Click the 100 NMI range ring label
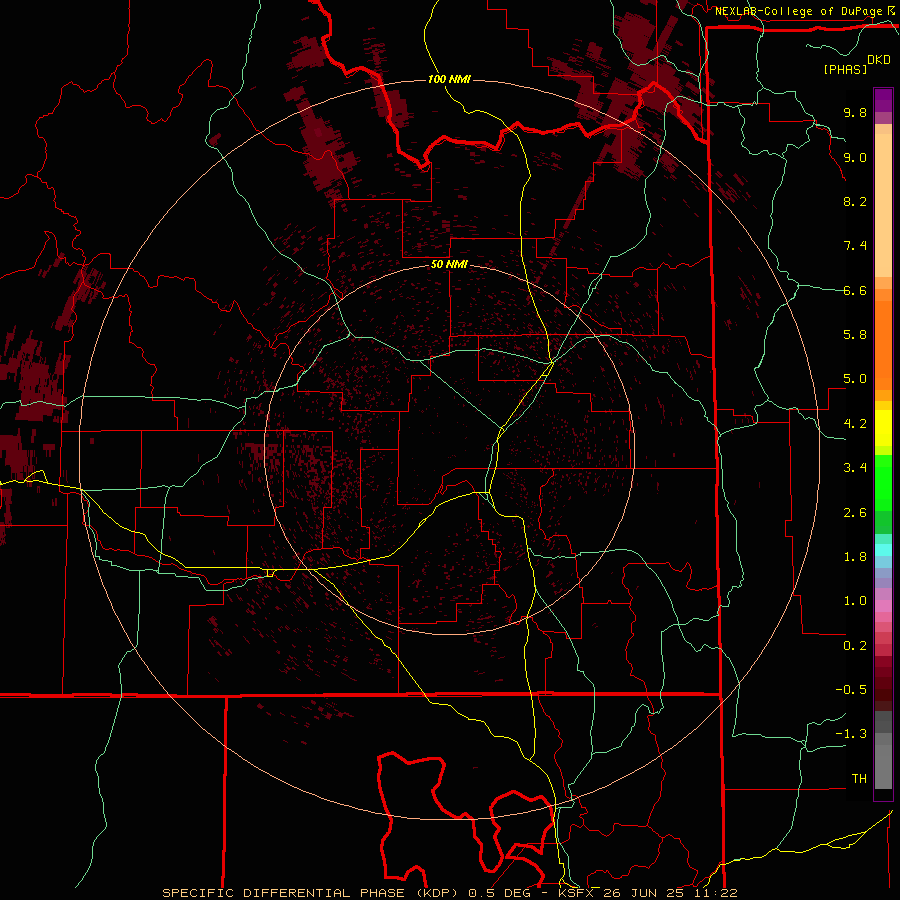900x900 pixels. click(449, 79)
